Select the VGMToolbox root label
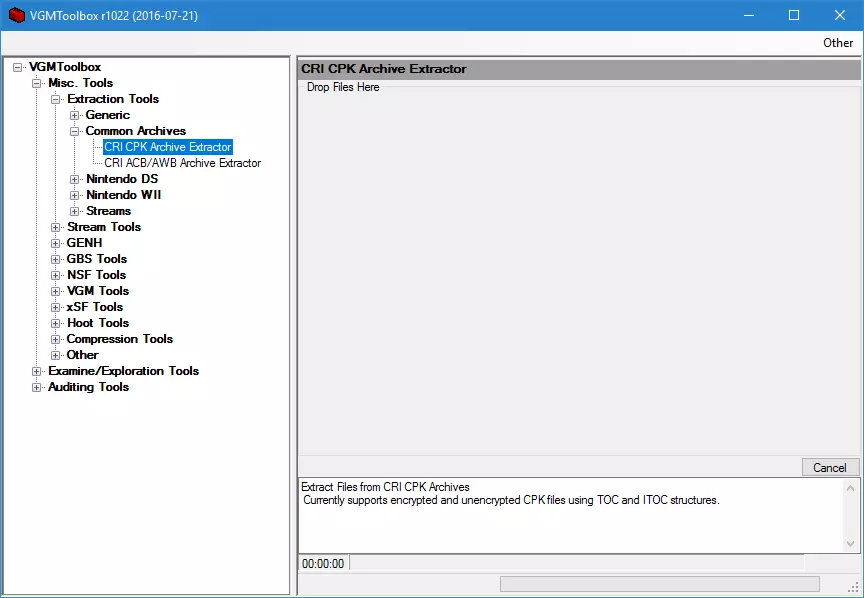This screenshot has height=598, width=864. point(65,67)
